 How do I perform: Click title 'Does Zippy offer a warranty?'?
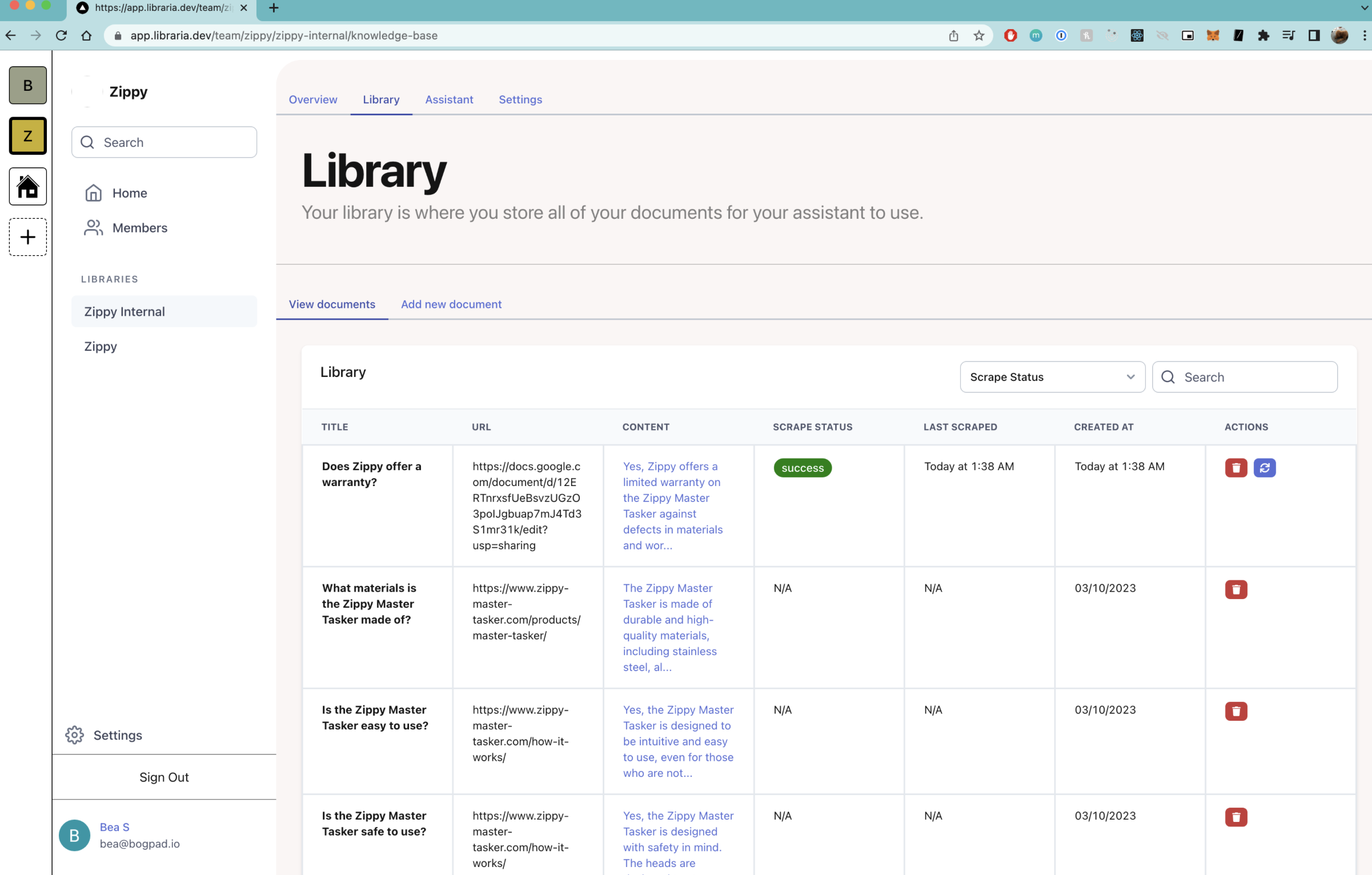tap(371, 474)
